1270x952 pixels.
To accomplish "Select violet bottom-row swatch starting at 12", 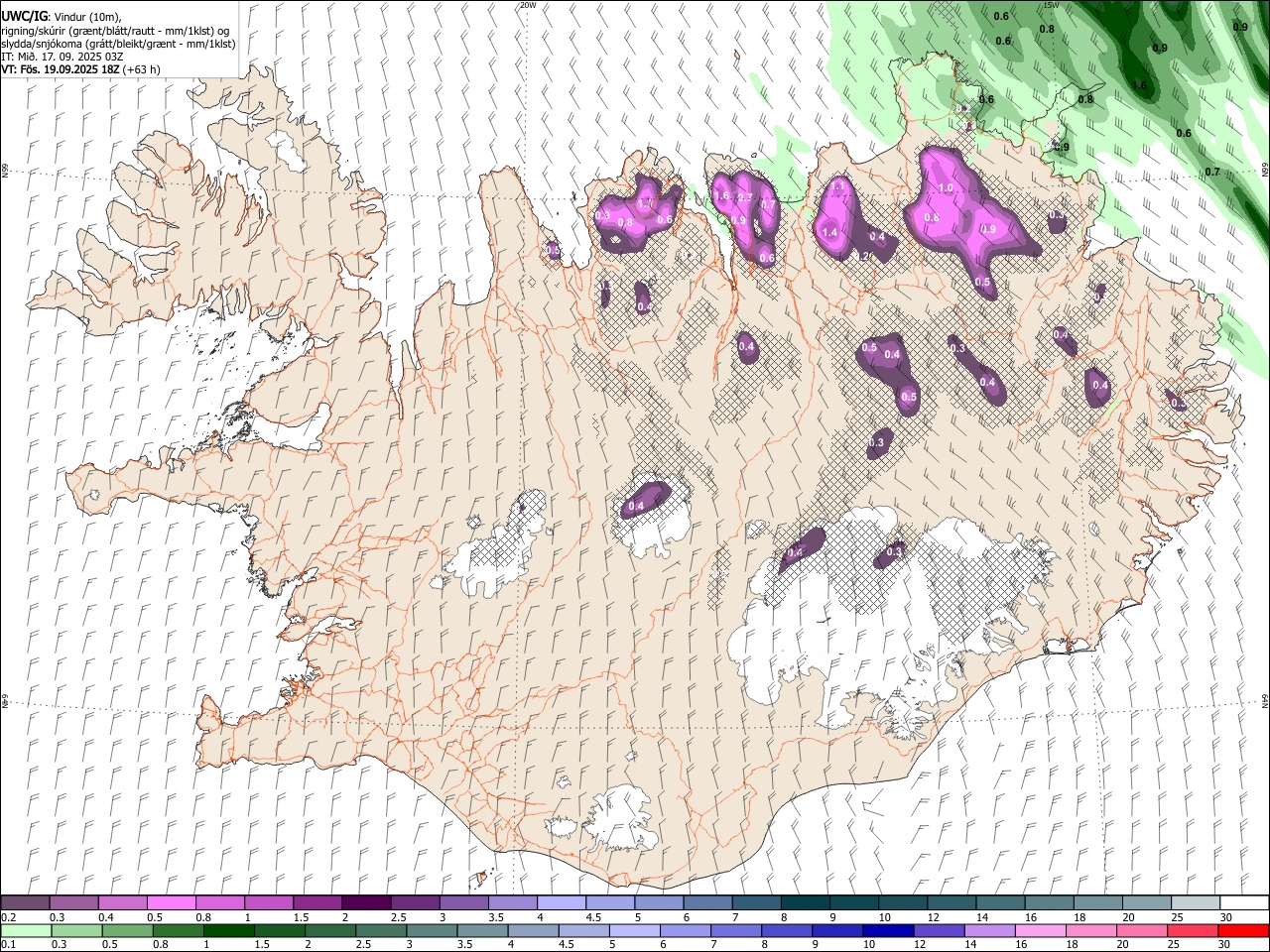I will (939, 930).
